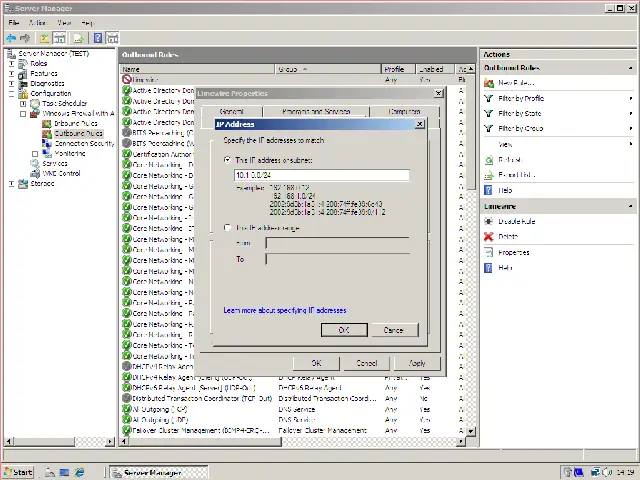640x480 pixels.
Task: Close the IP Address dialog
Action: point(420,124)
